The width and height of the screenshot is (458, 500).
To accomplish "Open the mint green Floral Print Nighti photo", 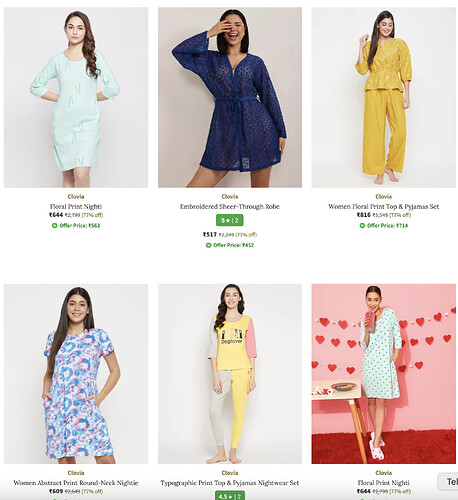I will coord(76,97).
